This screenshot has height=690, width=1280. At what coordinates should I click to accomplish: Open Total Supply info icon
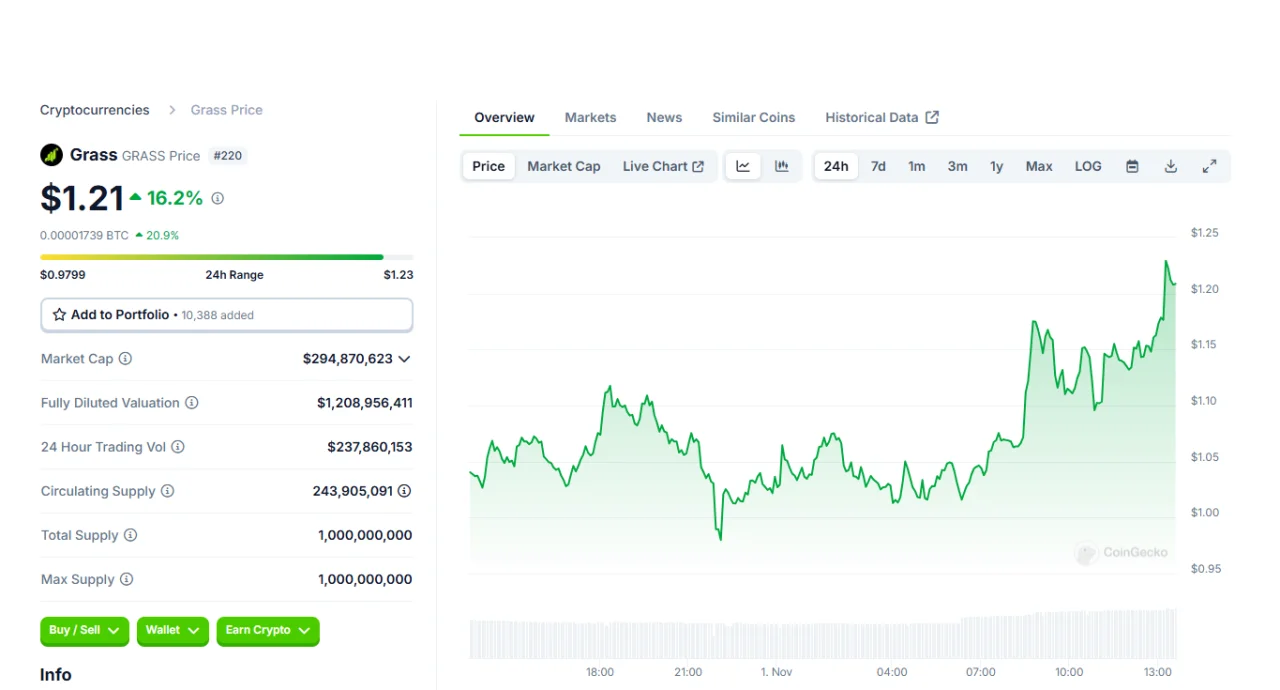coord(130,535)
